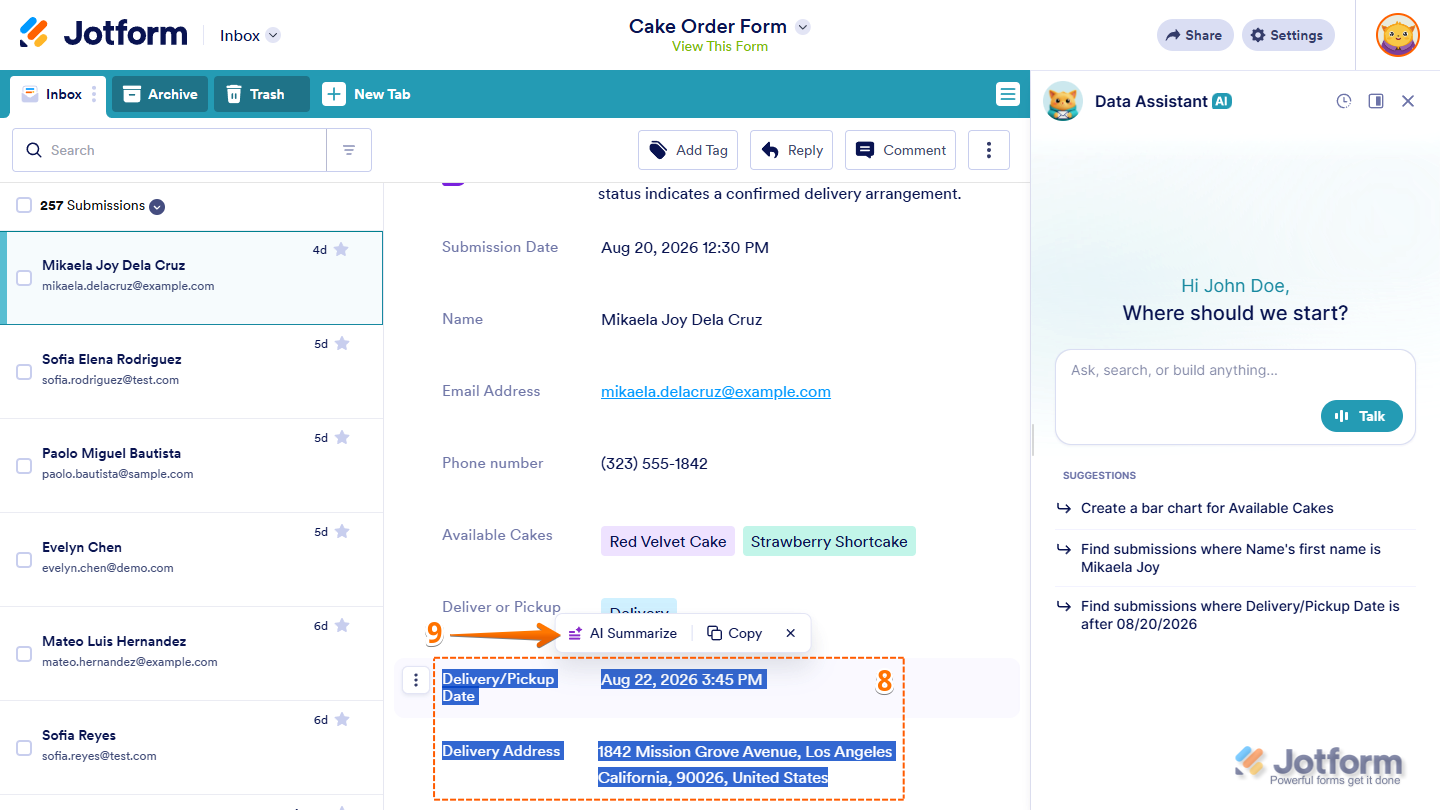This screenshot has width=1440, height=810.
Task: Open Inbox tab options dots
Action: pos(94,94)
